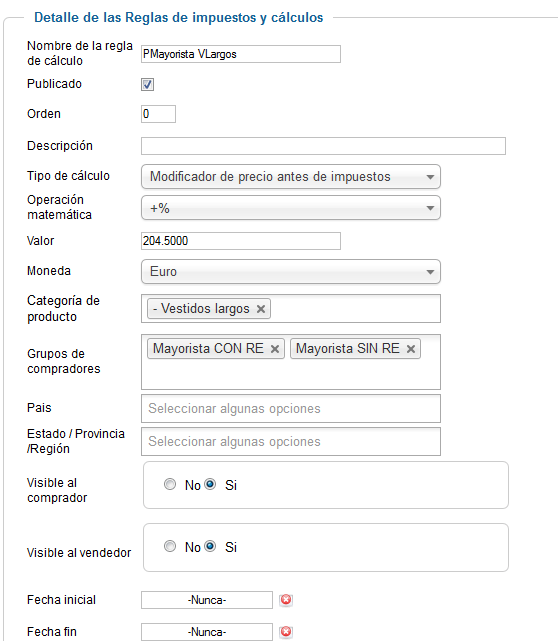The image size is (558, 641).
Task: Remove the Vestidos largos category tag
Action: pyautogui.click(x=261, y=309)
